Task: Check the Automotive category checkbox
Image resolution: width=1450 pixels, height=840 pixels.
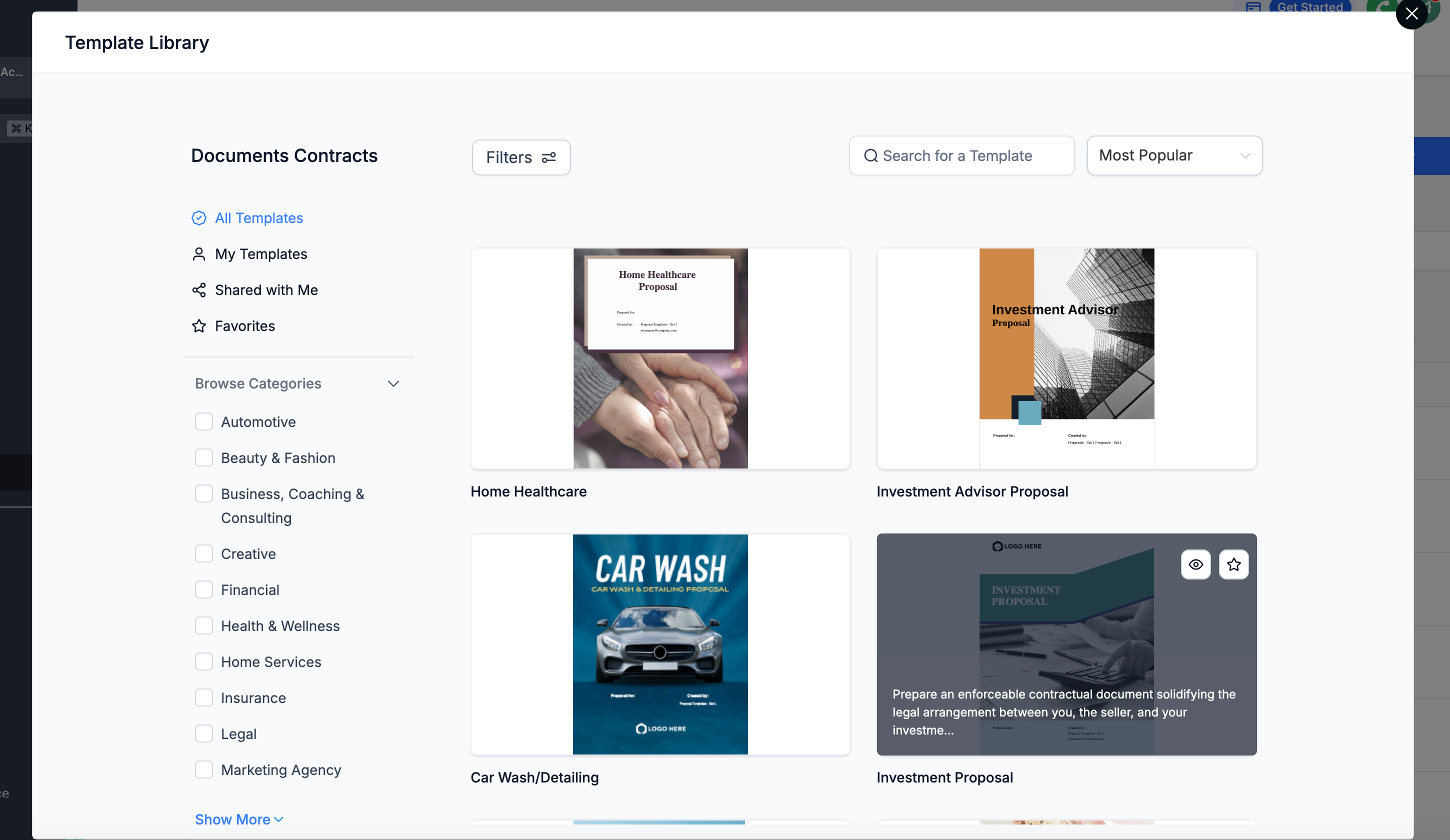Action: pos(203,421)
